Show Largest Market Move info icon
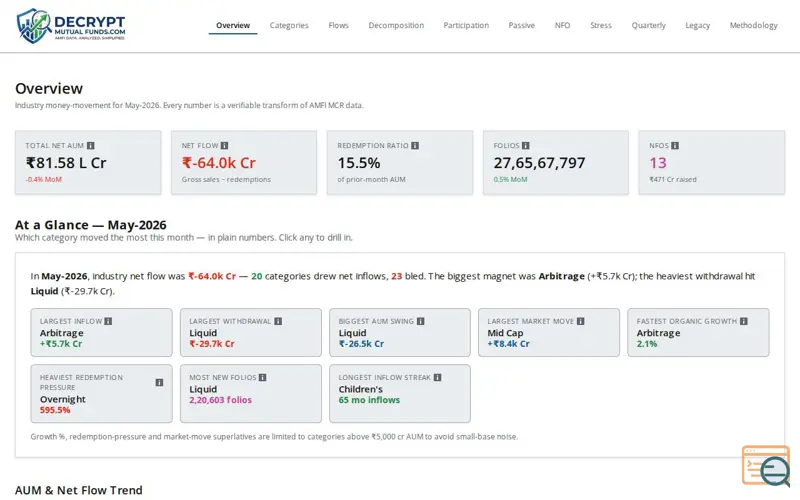 click(581, 321)
